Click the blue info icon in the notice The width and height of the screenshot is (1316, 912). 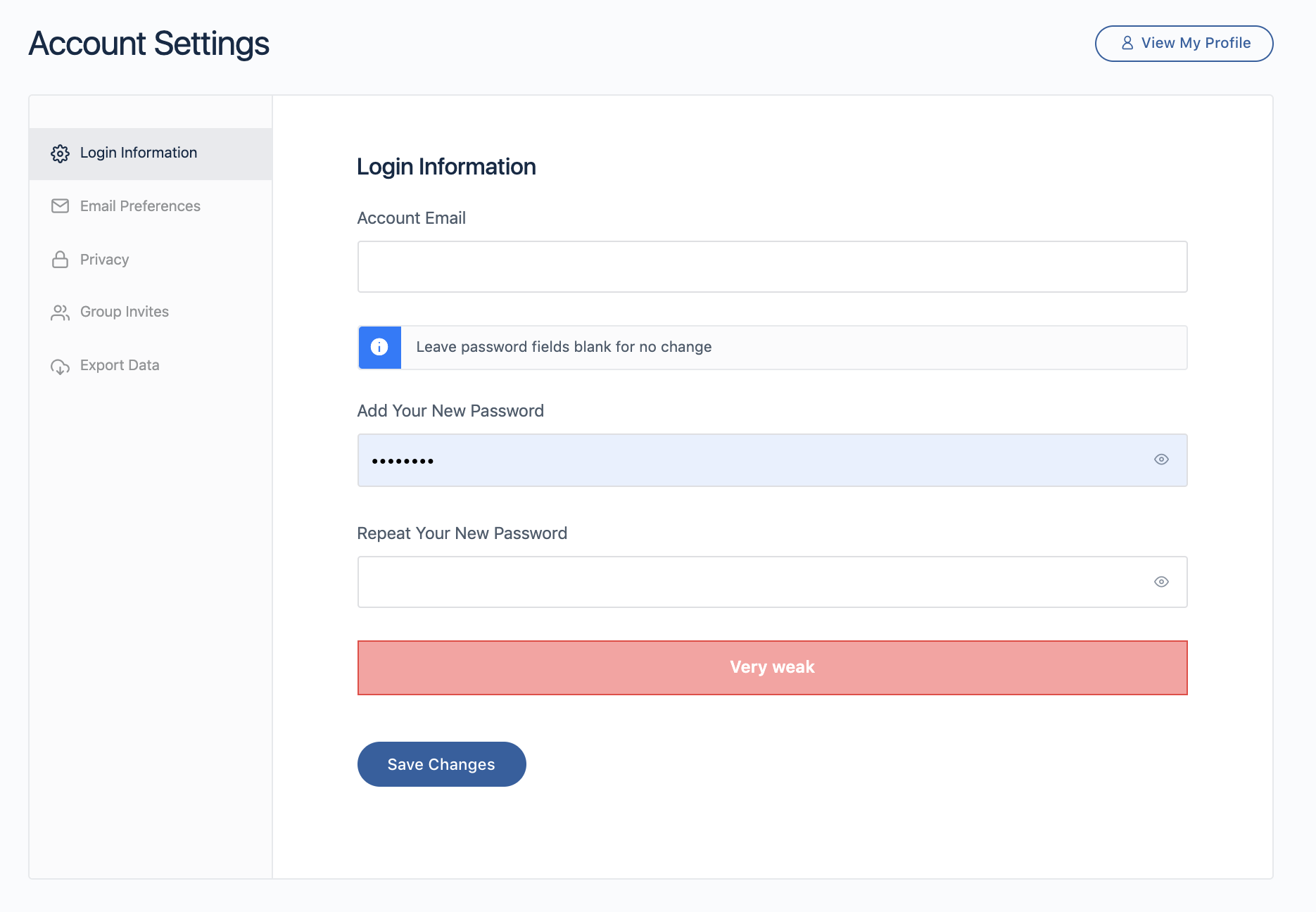(x=379, y=347)
